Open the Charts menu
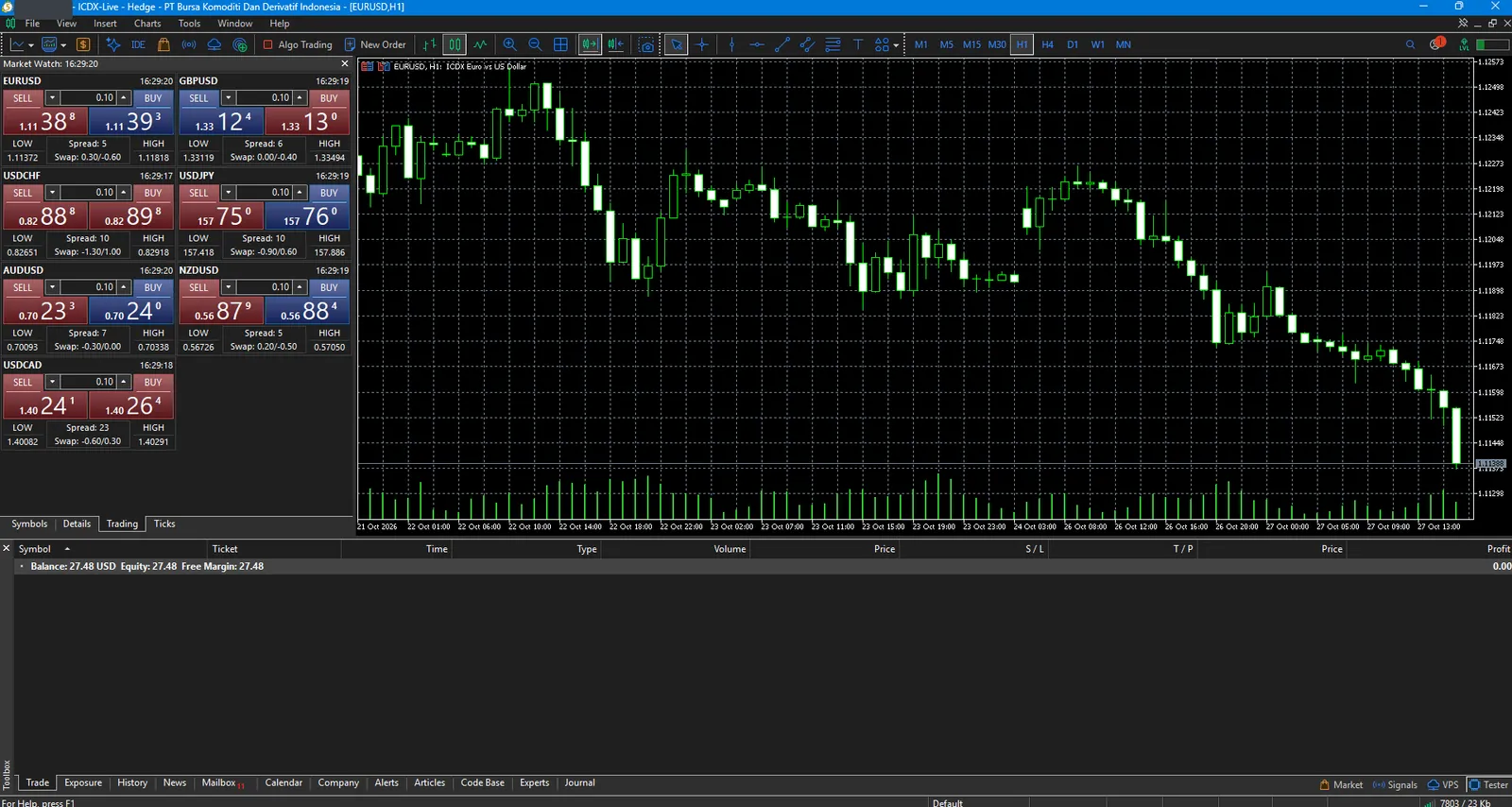 point(147,24)
